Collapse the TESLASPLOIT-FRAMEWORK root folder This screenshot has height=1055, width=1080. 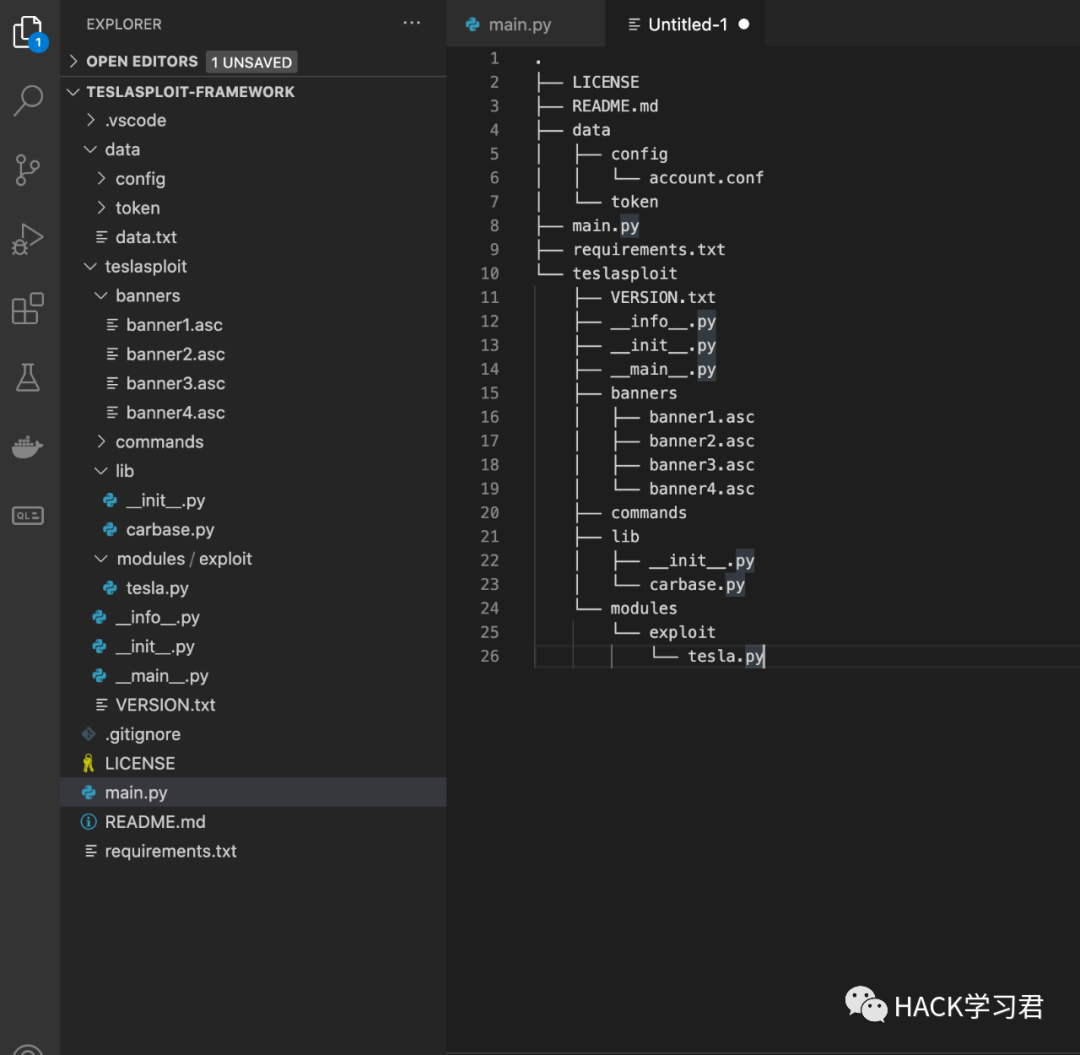click(x=73, y=92)
